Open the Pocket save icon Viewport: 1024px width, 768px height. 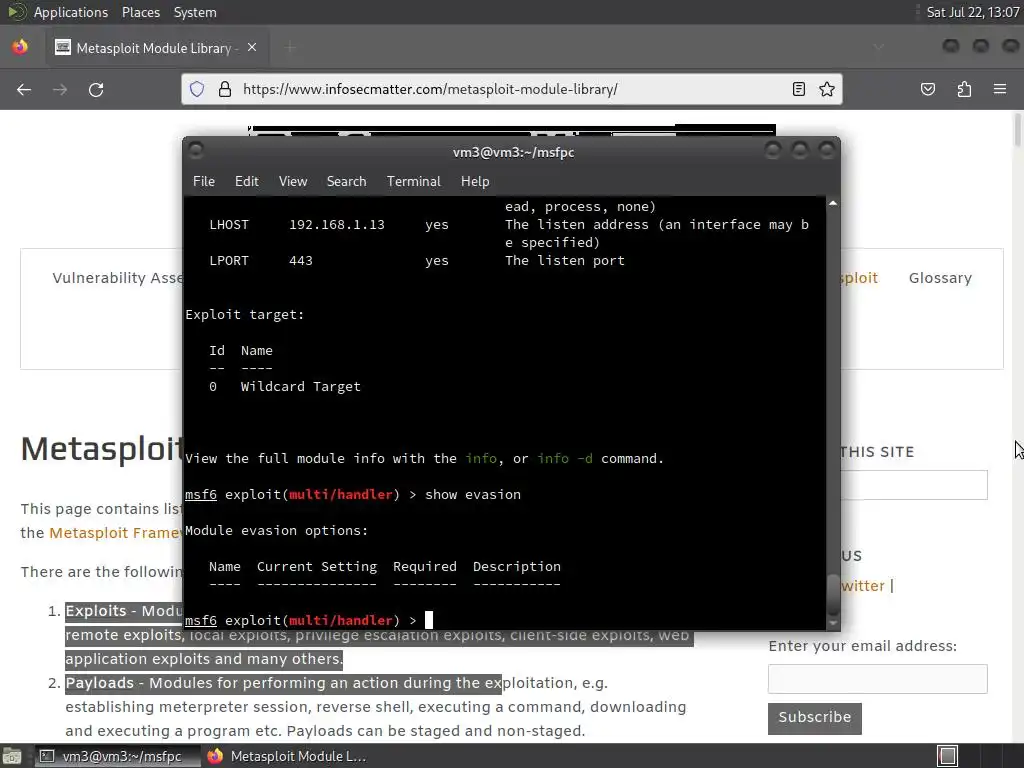[928, 89]
